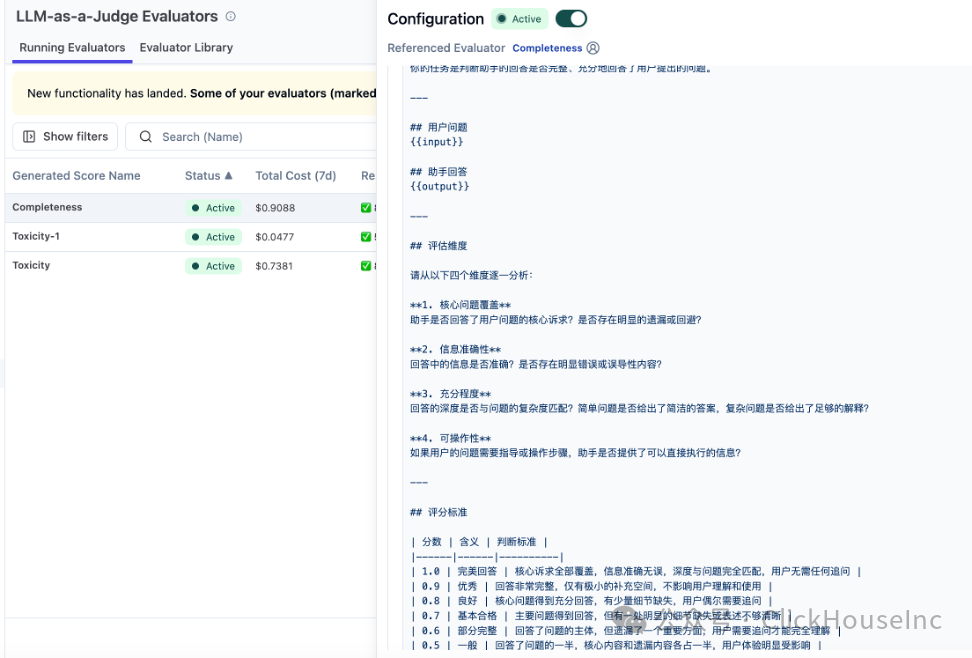The height and width of the screenshot is (658, 972).
Task: Click the Active status badge beside Configuration
Action: pos(519,19)
